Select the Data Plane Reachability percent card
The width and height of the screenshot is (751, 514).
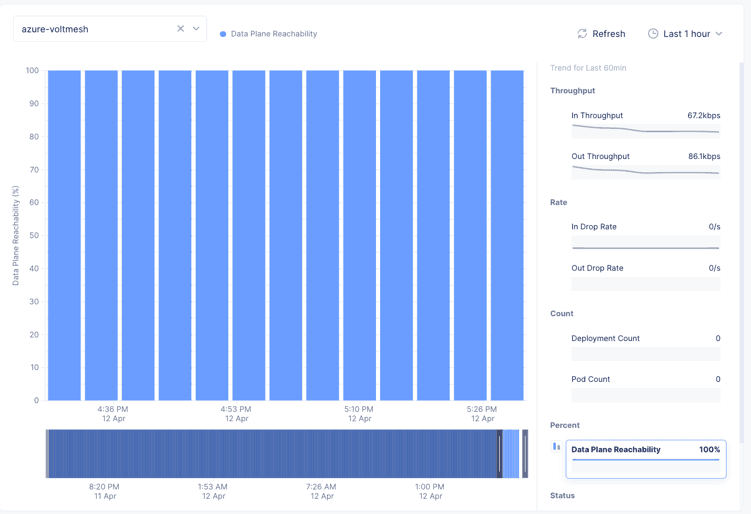point(645,458)
